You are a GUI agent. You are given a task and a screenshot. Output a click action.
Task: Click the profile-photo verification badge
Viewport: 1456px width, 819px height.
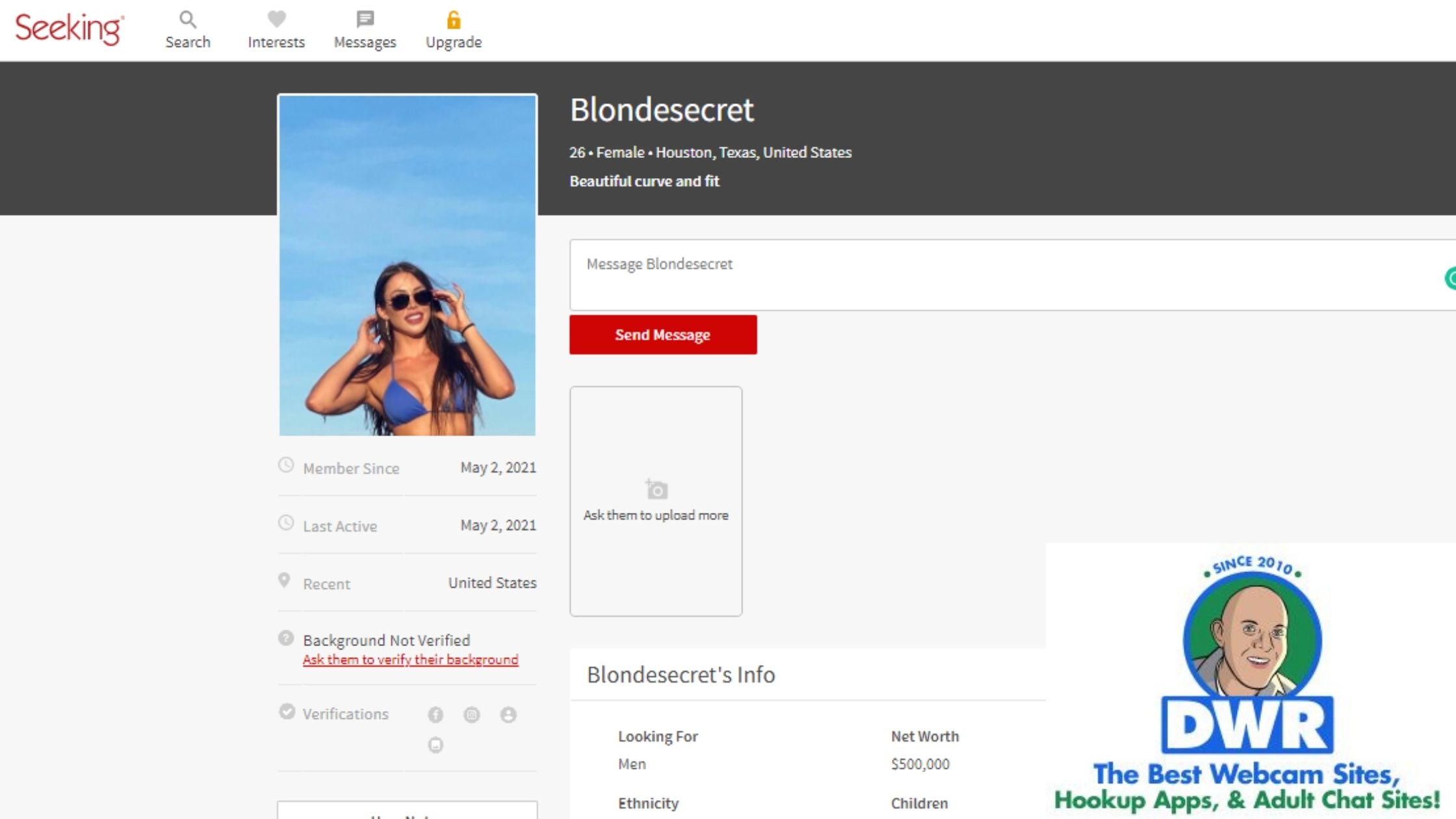click(x=508, y=715)
